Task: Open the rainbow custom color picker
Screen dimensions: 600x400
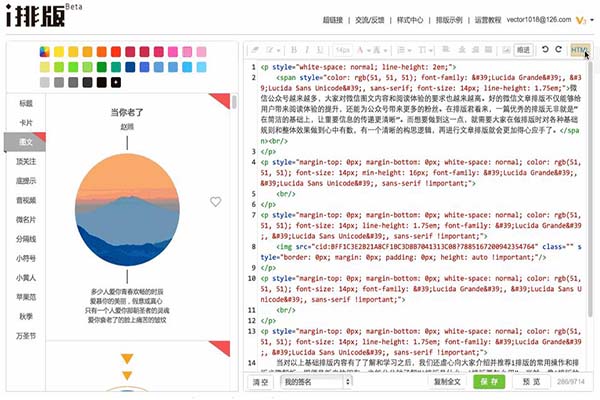Action: (45, 51)
